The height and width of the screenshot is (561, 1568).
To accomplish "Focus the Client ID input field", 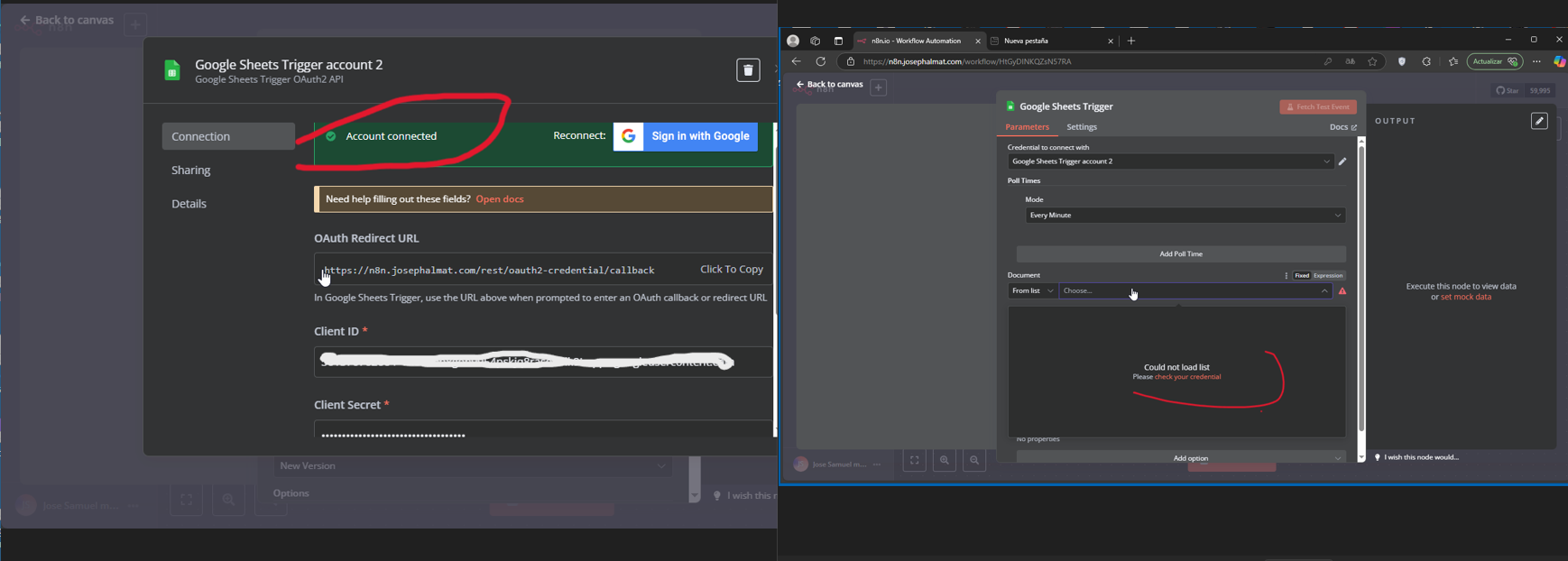I will click(x=543, y=362).
